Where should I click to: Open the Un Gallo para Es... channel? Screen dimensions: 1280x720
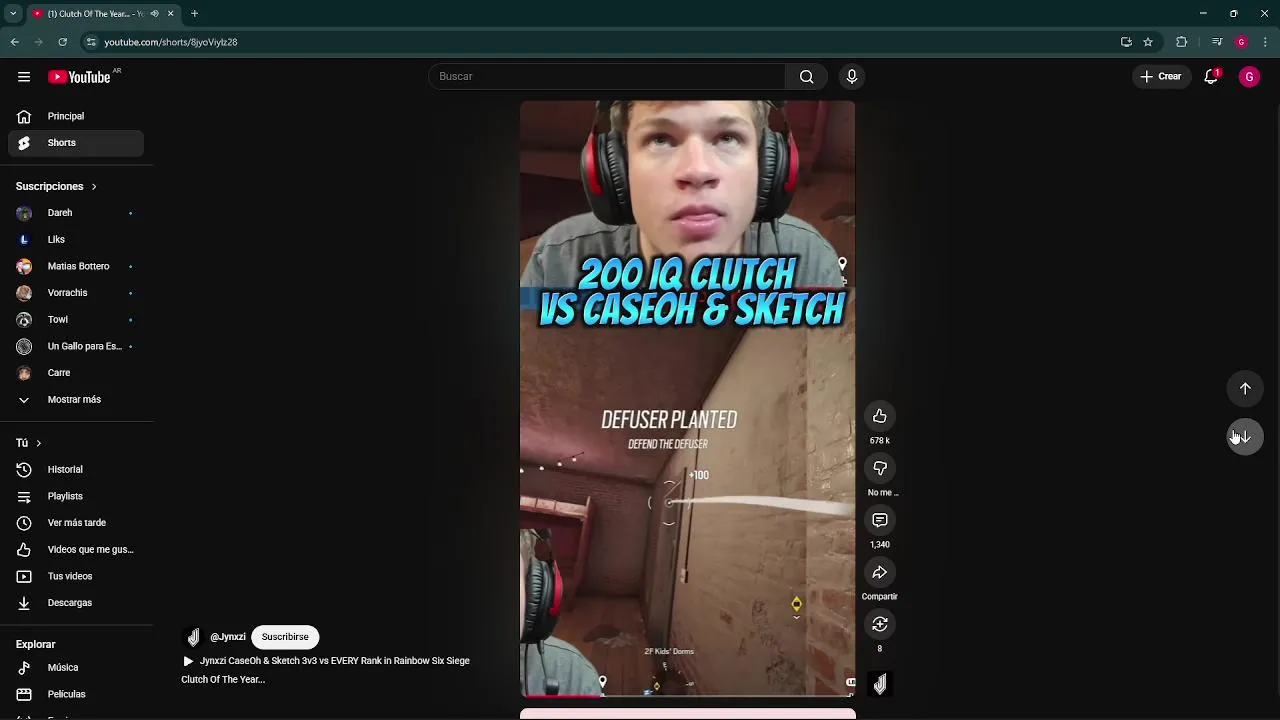pos(76,346)
